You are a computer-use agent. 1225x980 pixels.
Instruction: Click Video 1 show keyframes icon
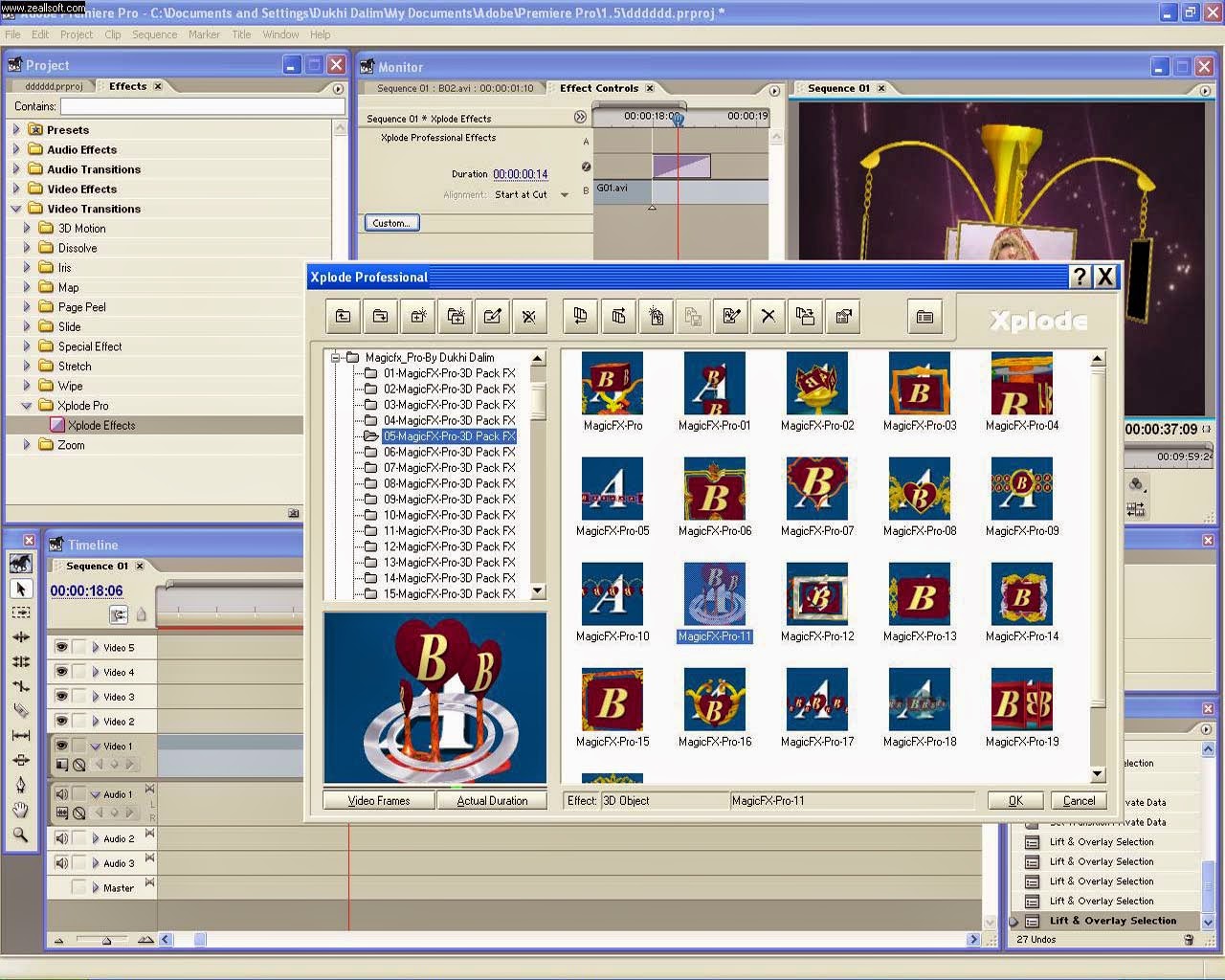[79, 765]
